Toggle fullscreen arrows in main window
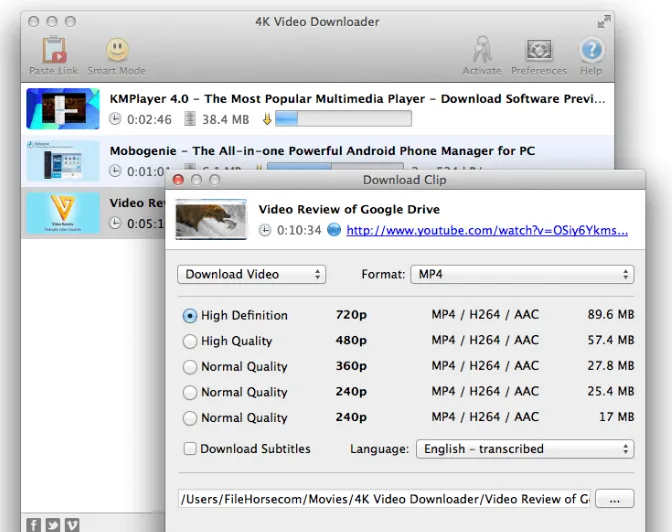This screenshot has width=672, height=532. [x=604, y=21]
